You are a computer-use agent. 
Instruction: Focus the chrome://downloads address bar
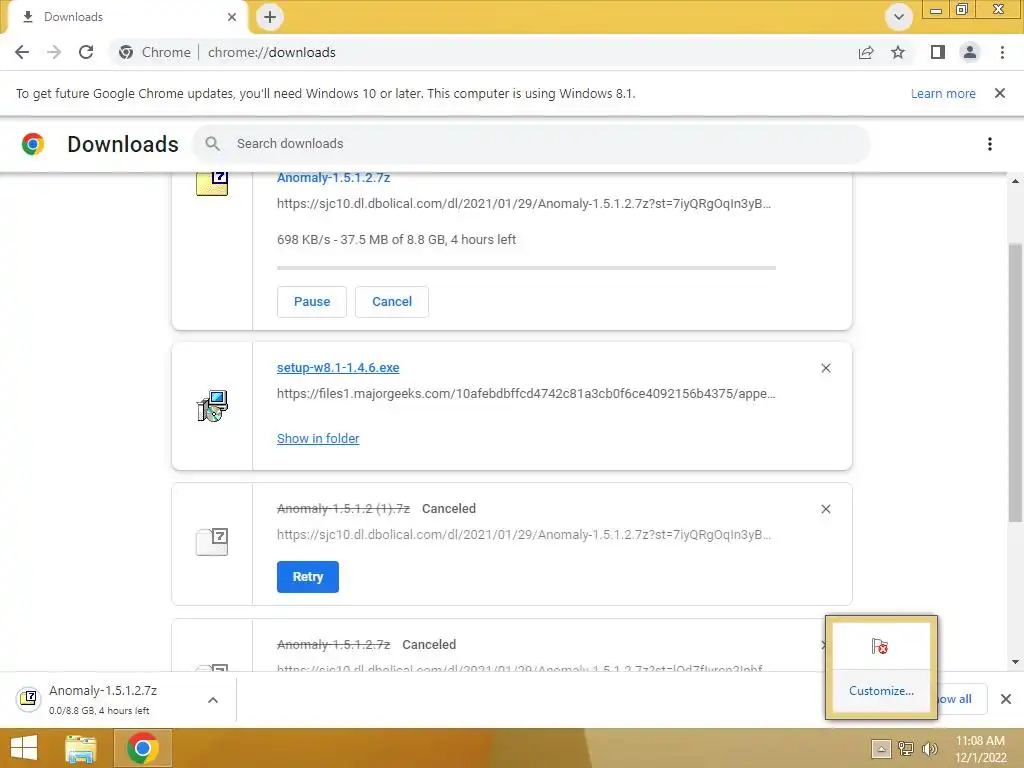click(272, 52)
